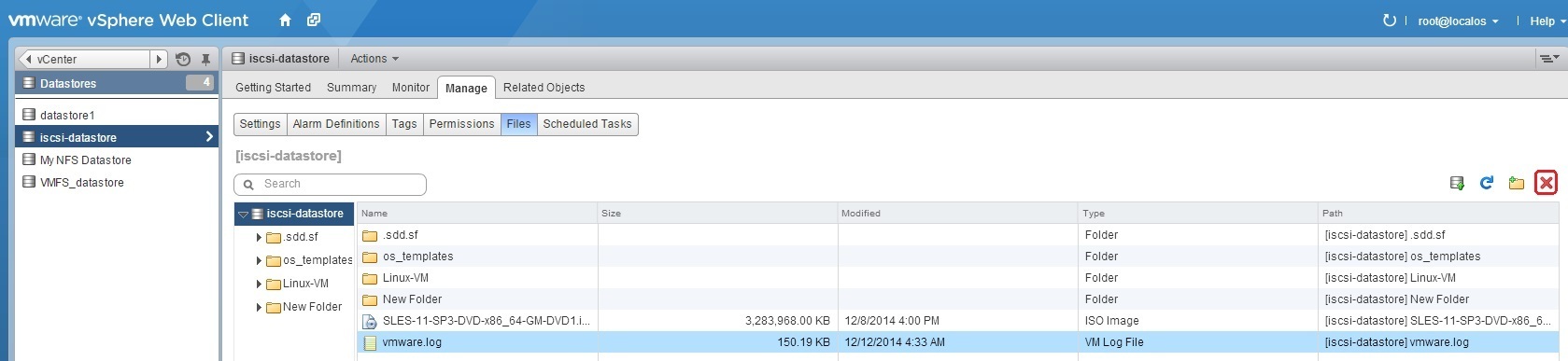1568x361 pixels.
Task: Go to the vSphere home page icon
Action: click(x=285, y=20)
